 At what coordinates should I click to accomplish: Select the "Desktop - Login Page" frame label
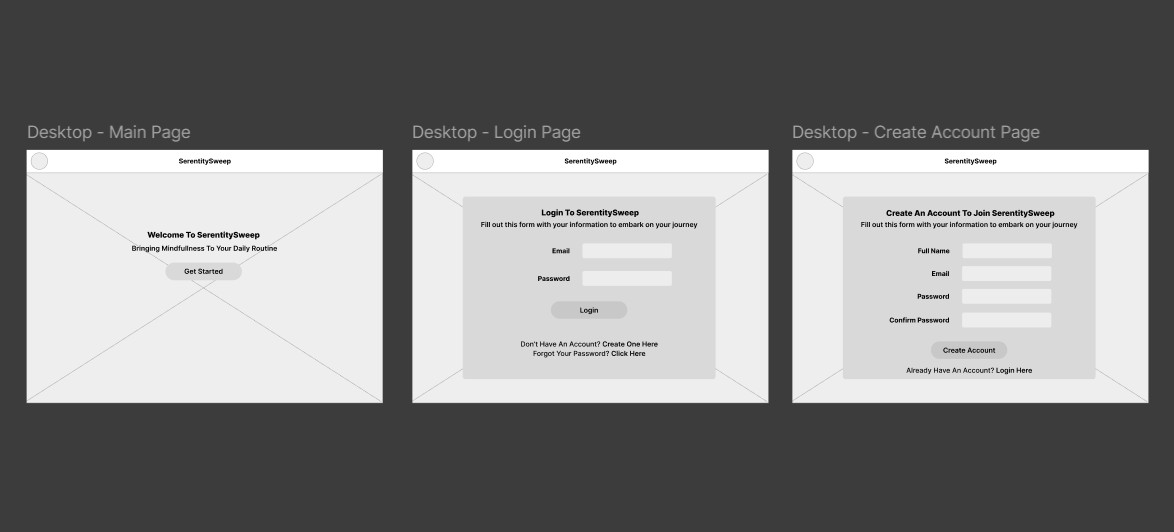point(496,133)
